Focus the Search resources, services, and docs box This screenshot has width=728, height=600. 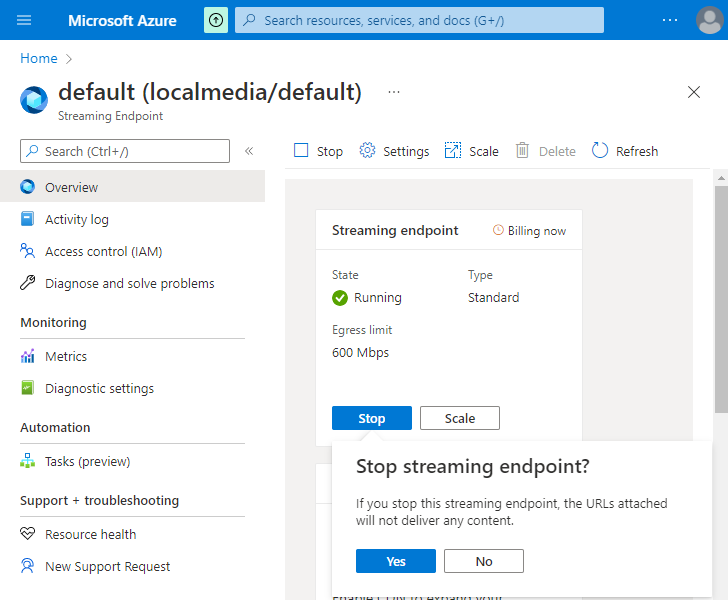pyautogui.click(x=419, y=20)
